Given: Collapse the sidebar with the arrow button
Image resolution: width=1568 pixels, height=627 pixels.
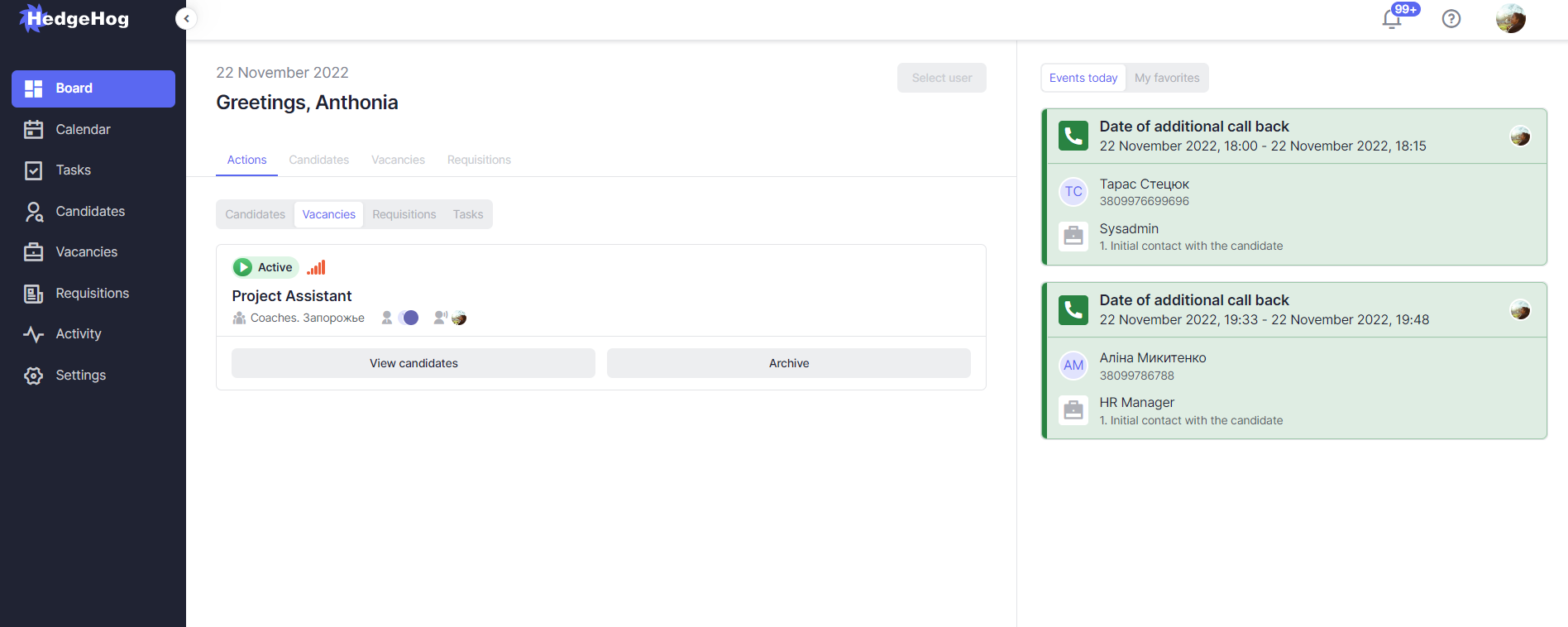Looking at the screenshot, I should click(x=186, y=18).
